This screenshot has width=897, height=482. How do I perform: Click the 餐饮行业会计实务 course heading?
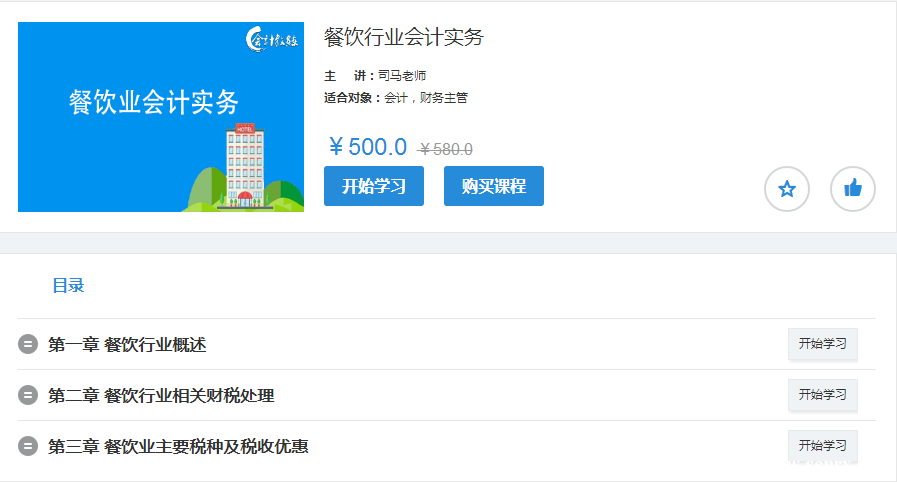coord(403,38)
